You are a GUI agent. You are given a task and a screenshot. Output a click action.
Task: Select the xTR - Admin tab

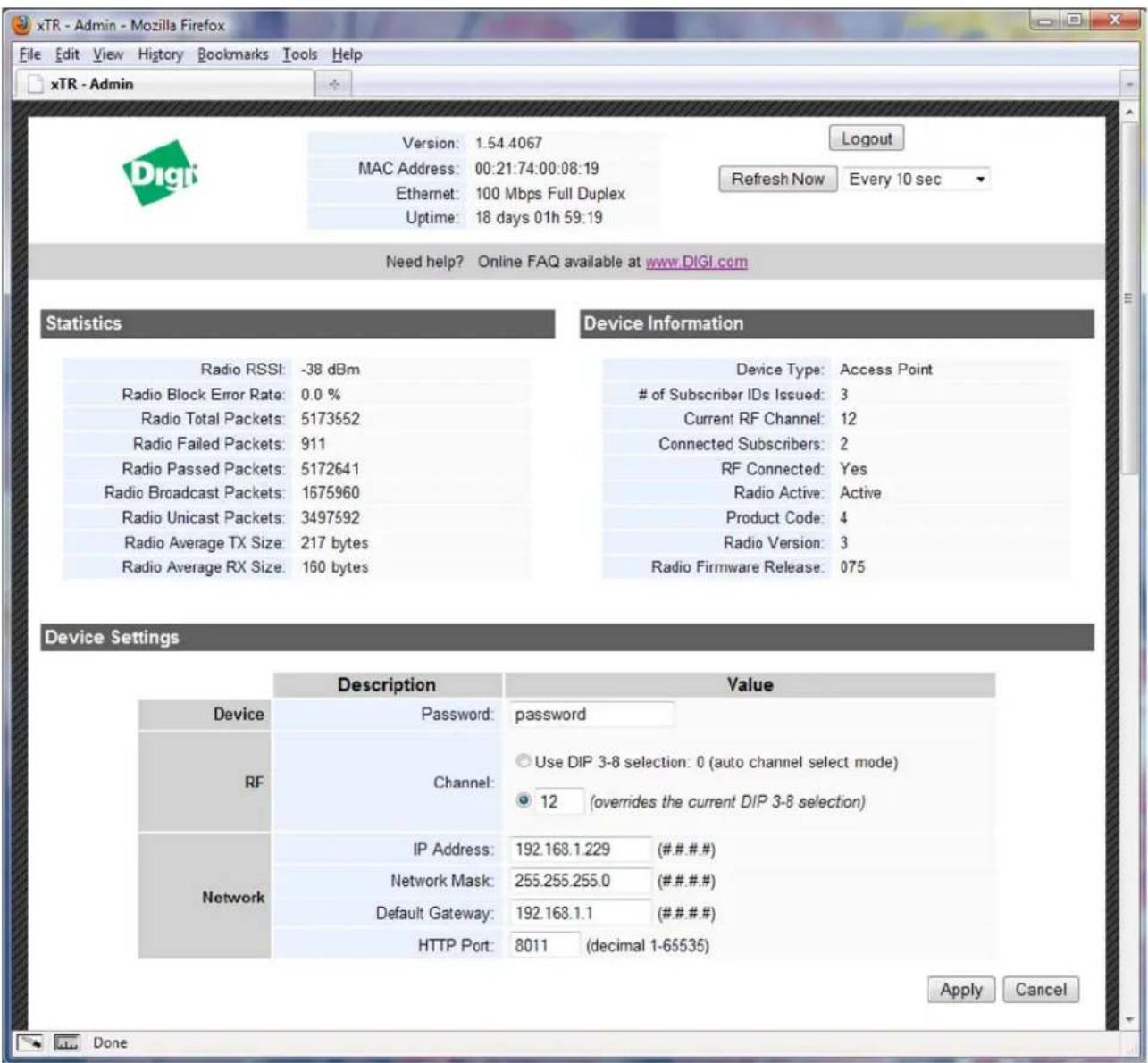[x=165, y=84]
